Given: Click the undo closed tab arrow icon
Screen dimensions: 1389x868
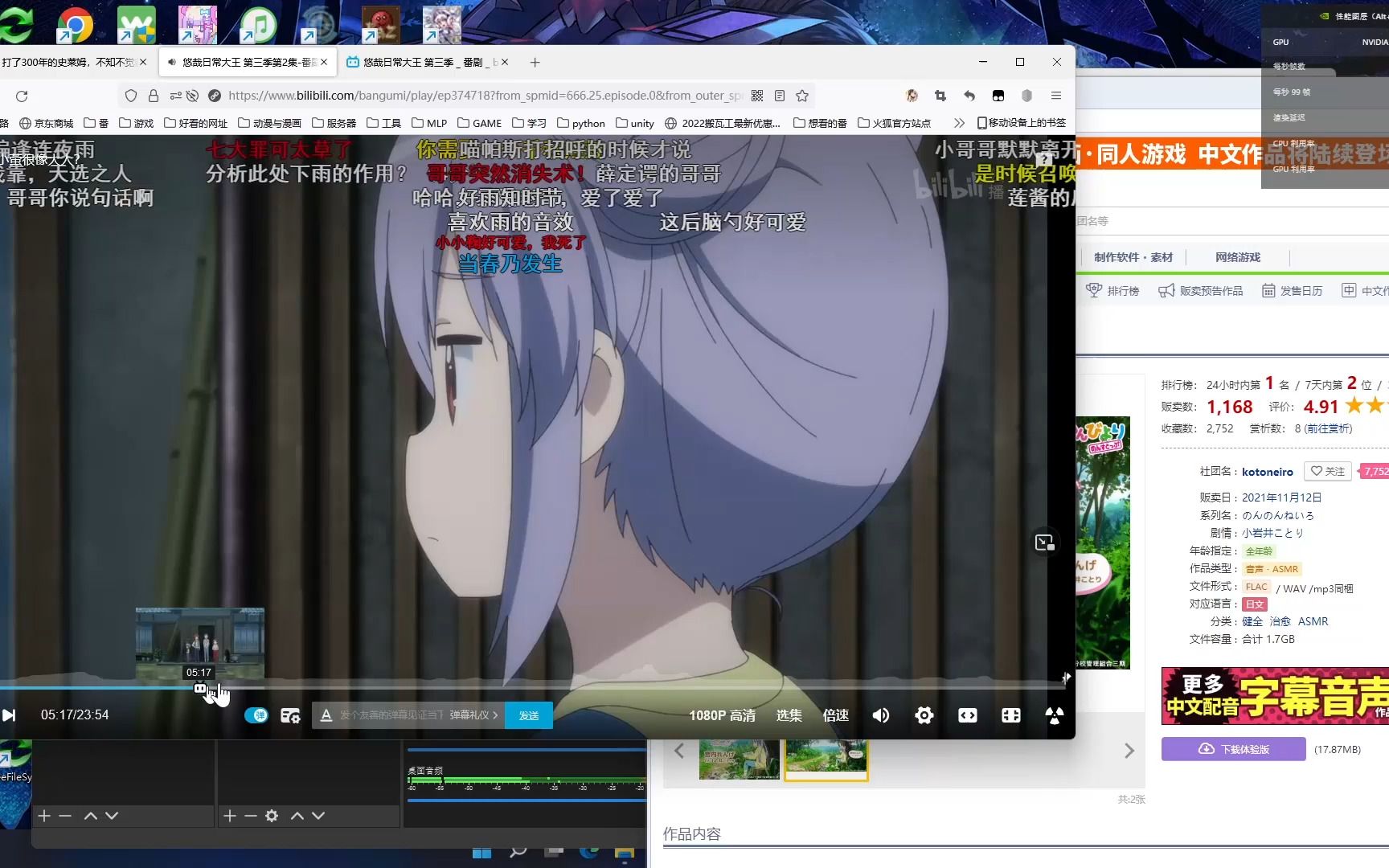Looking at the screenshot, I should (969, 96).
